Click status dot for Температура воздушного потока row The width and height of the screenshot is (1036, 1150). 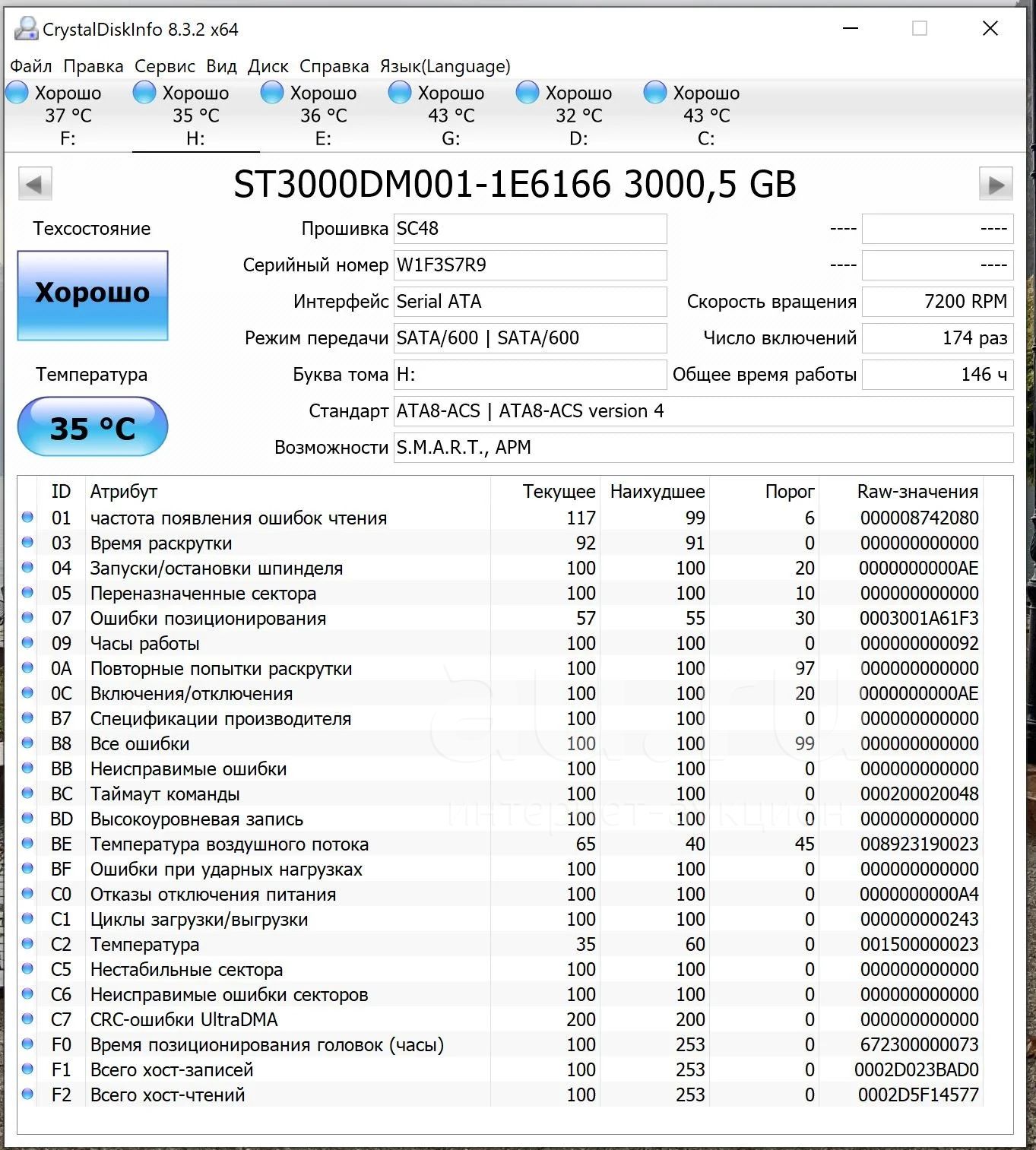(28, 844)
